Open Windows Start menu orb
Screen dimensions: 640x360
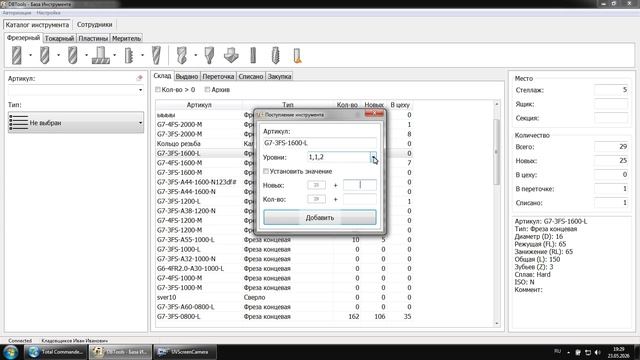pos(10,352)
